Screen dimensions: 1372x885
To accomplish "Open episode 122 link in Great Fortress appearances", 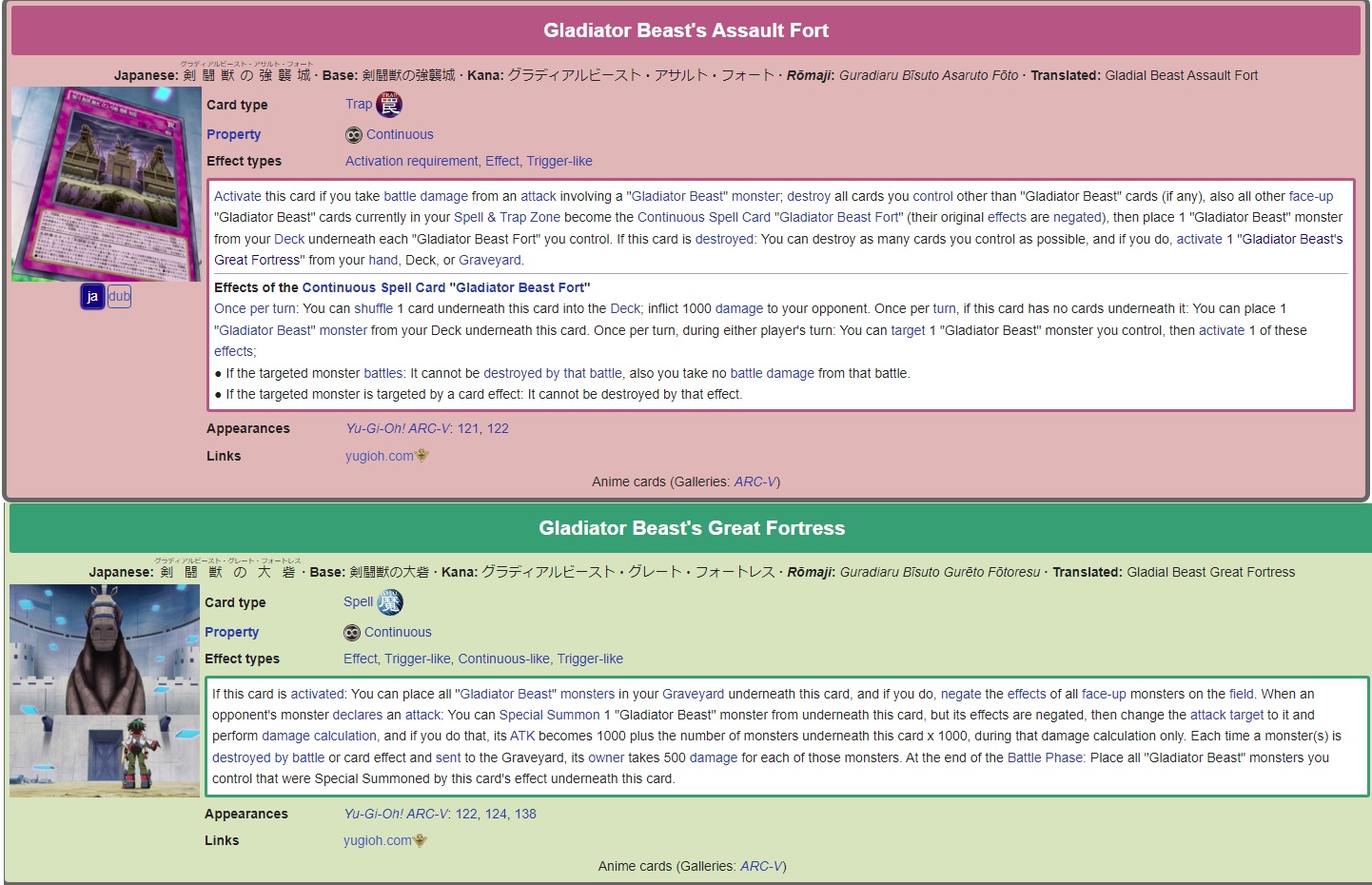I will [466, 815].
